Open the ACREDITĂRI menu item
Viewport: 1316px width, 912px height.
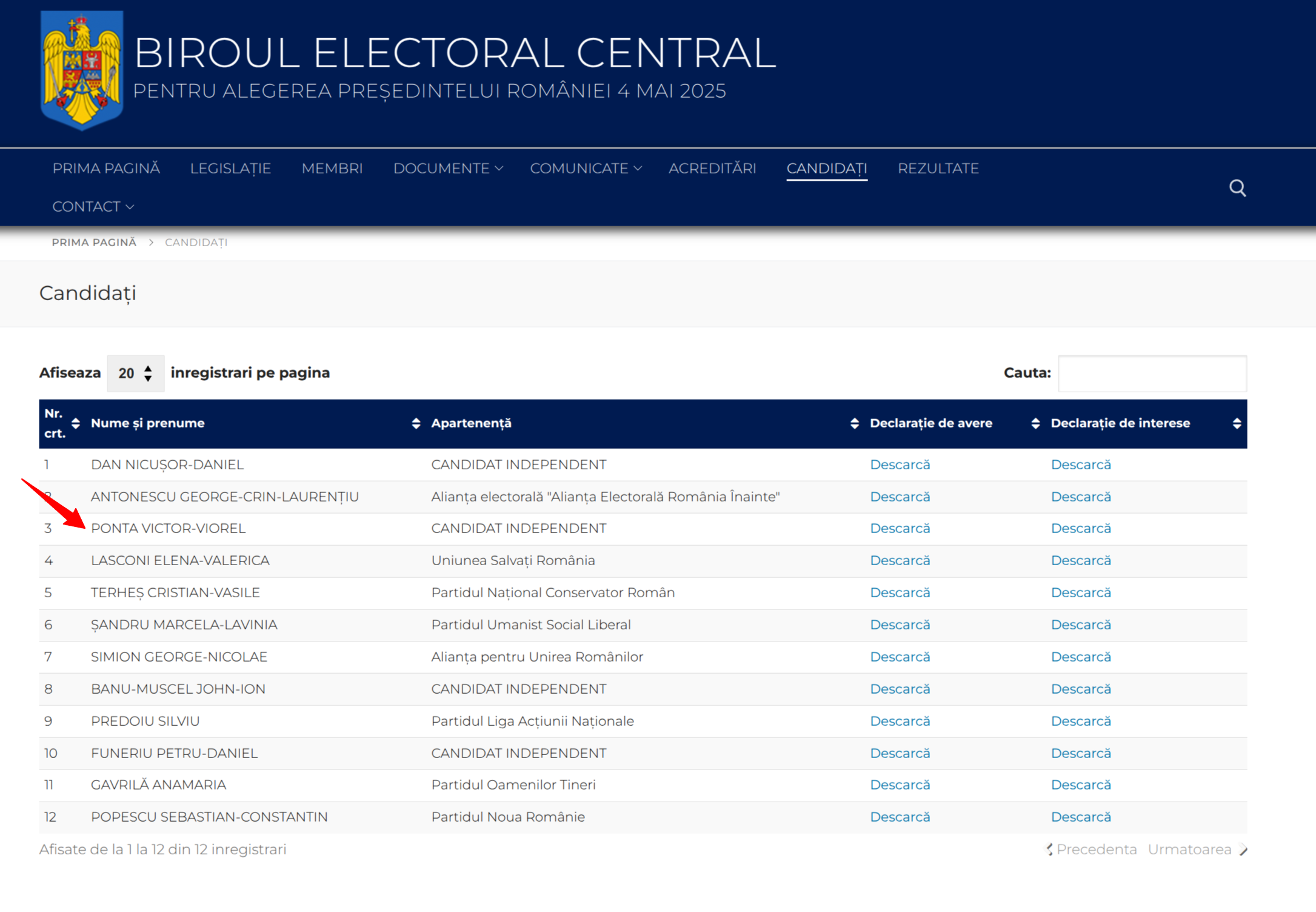click(712, 169)
